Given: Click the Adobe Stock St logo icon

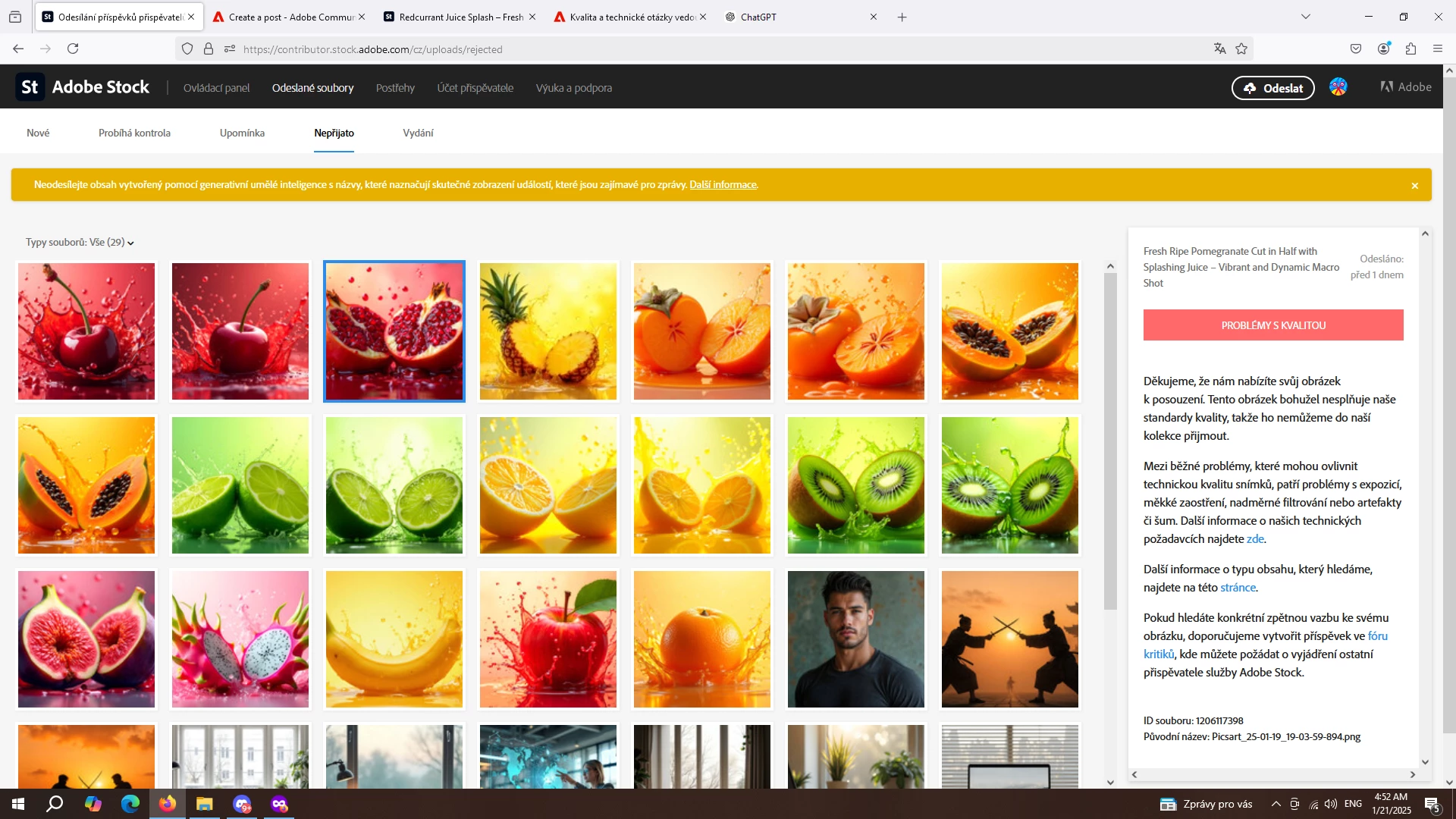Looking at the screenshot, I should click(30, 87).
